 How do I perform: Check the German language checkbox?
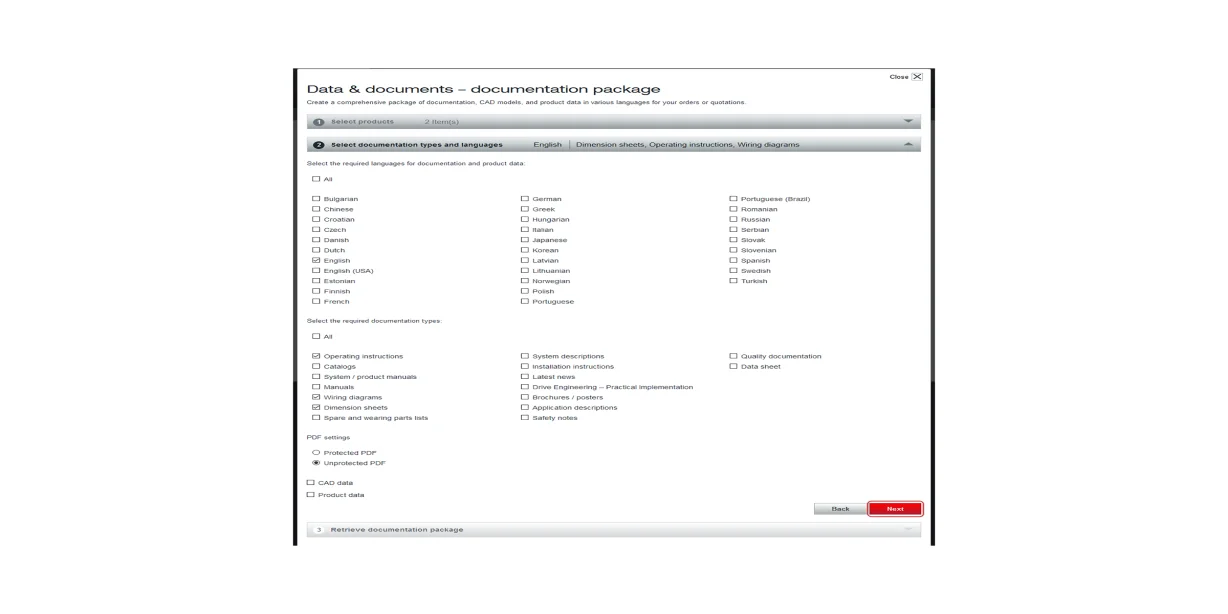click(524, 198)
